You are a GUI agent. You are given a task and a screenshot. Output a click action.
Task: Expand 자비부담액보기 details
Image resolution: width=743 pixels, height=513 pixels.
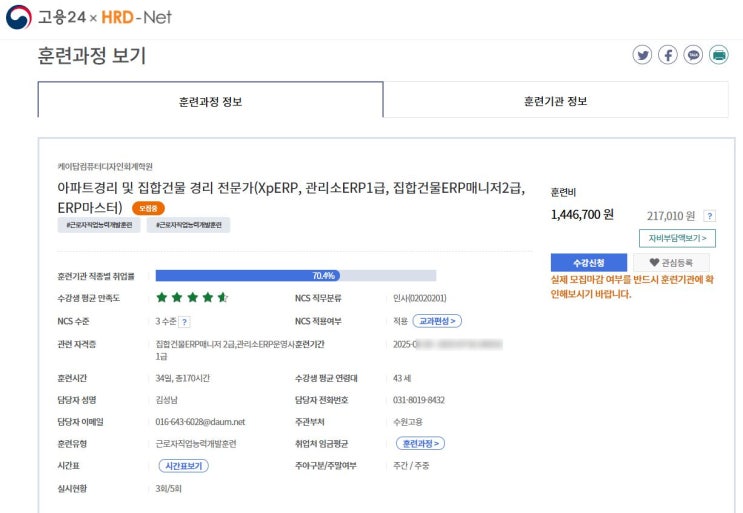click(677, 238)
